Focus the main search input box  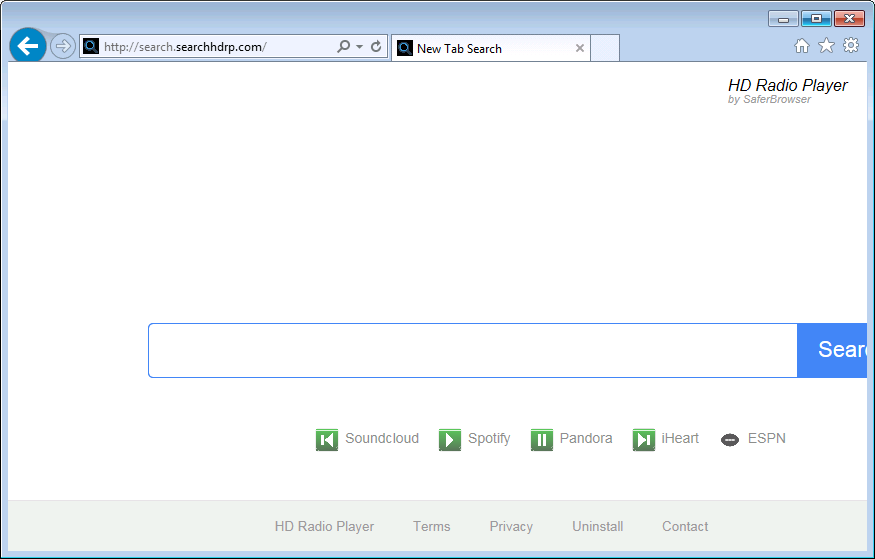pos(473,350)
